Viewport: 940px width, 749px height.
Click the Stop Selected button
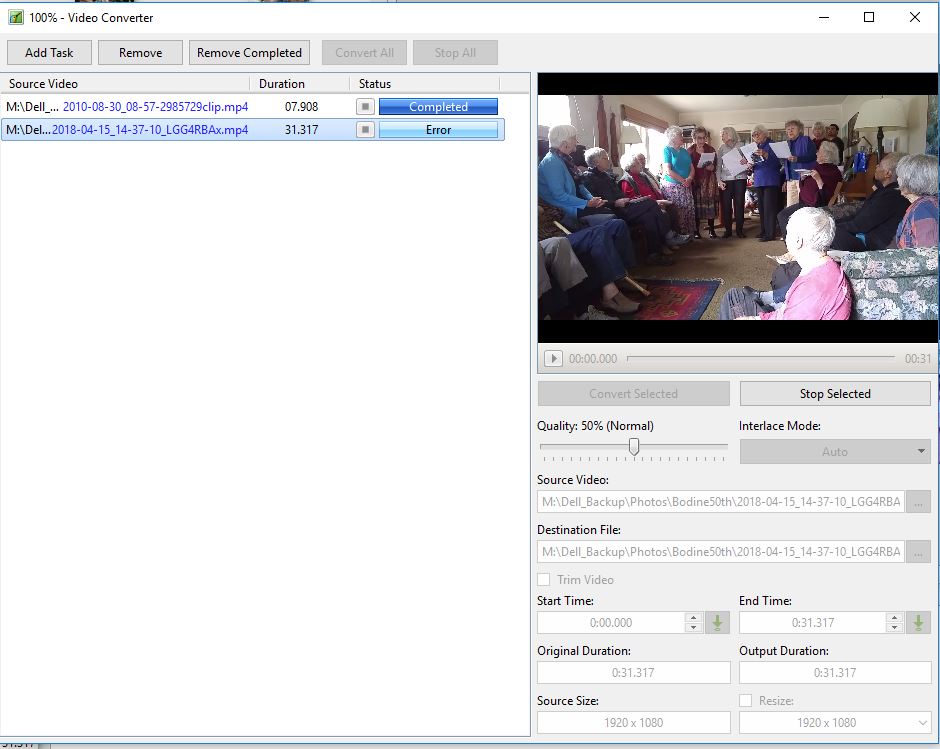tap(835, 394)
